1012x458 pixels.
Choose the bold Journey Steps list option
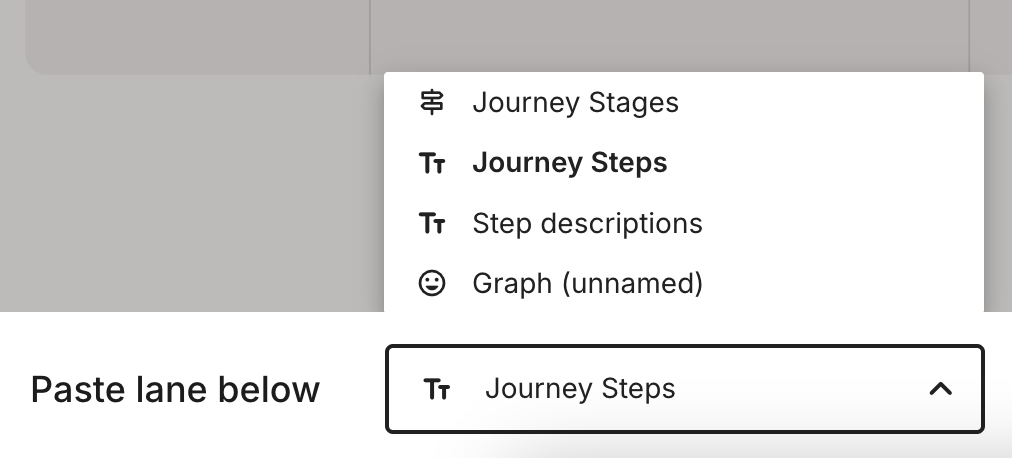point(569,163)
